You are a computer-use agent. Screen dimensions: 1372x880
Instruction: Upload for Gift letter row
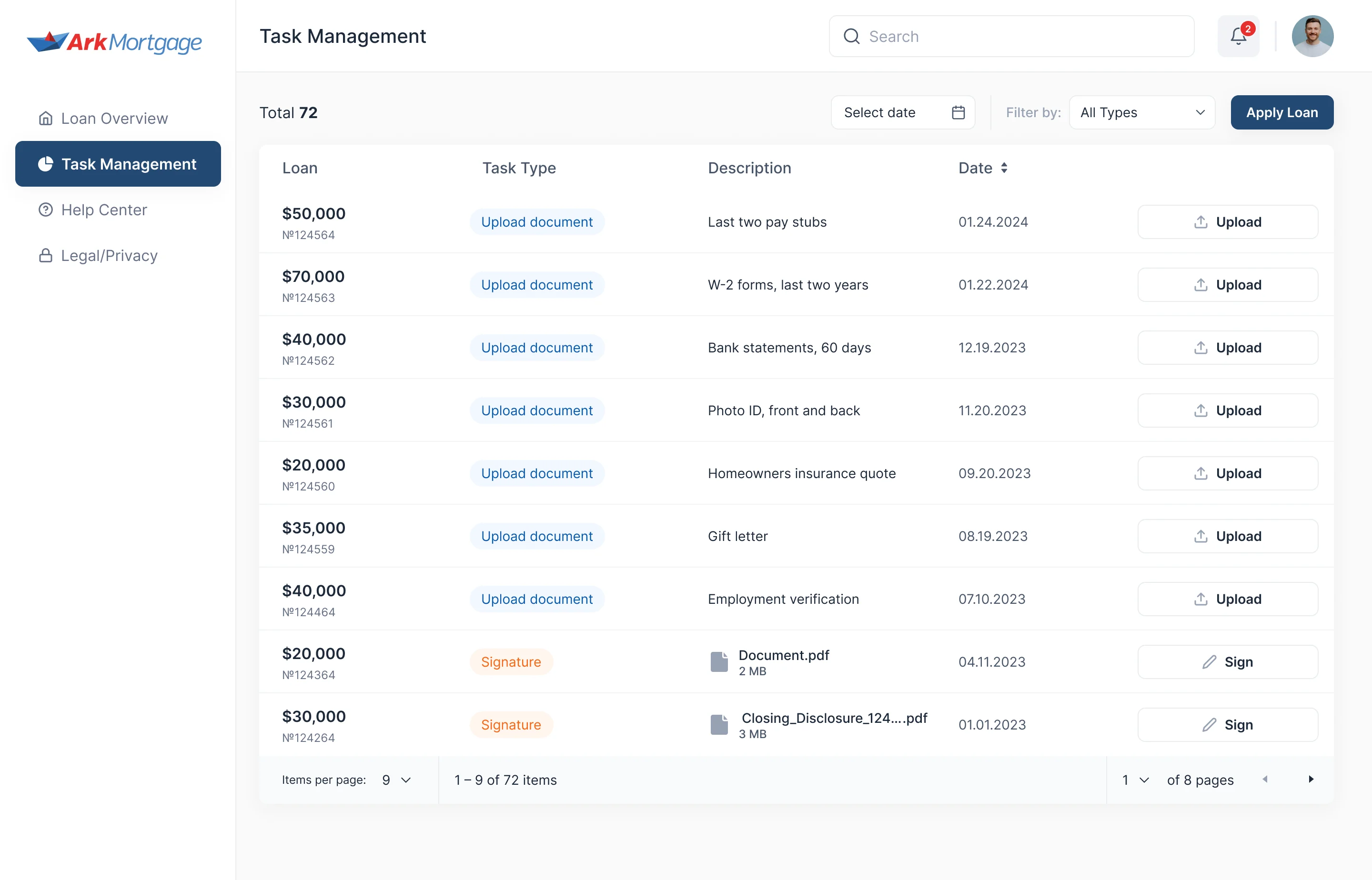[1227, 536]
